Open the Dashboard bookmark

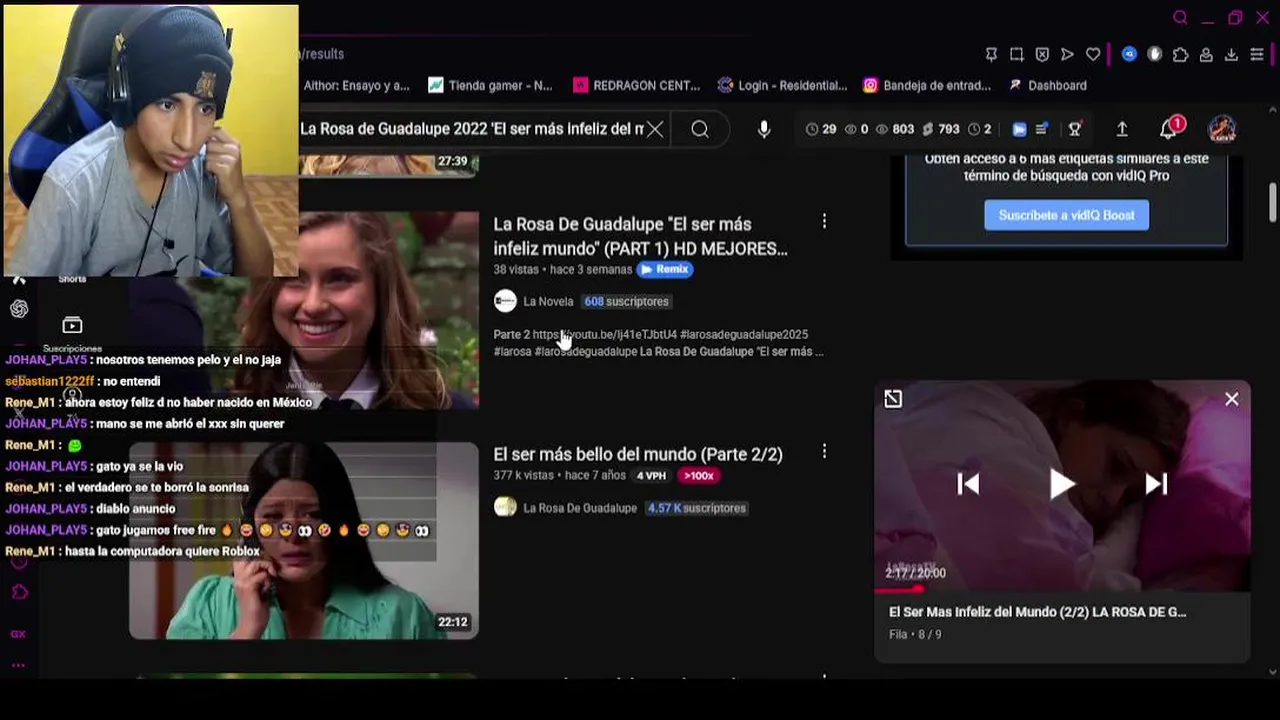[1047, 85]
